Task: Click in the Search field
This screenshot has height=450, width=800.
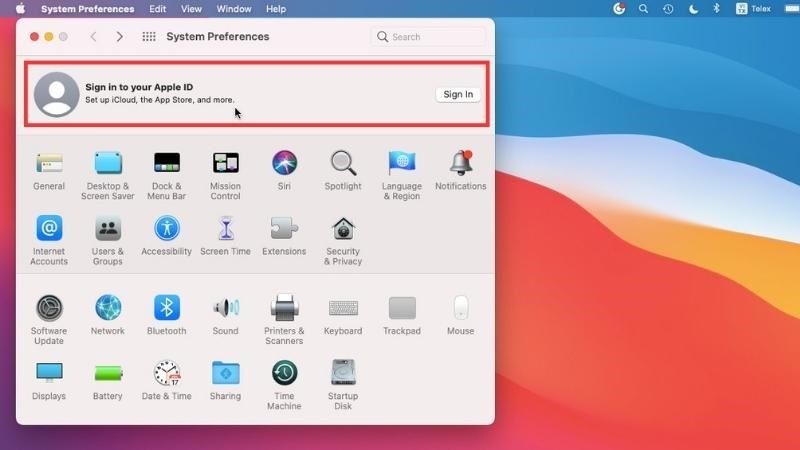Action: point(429,37)
